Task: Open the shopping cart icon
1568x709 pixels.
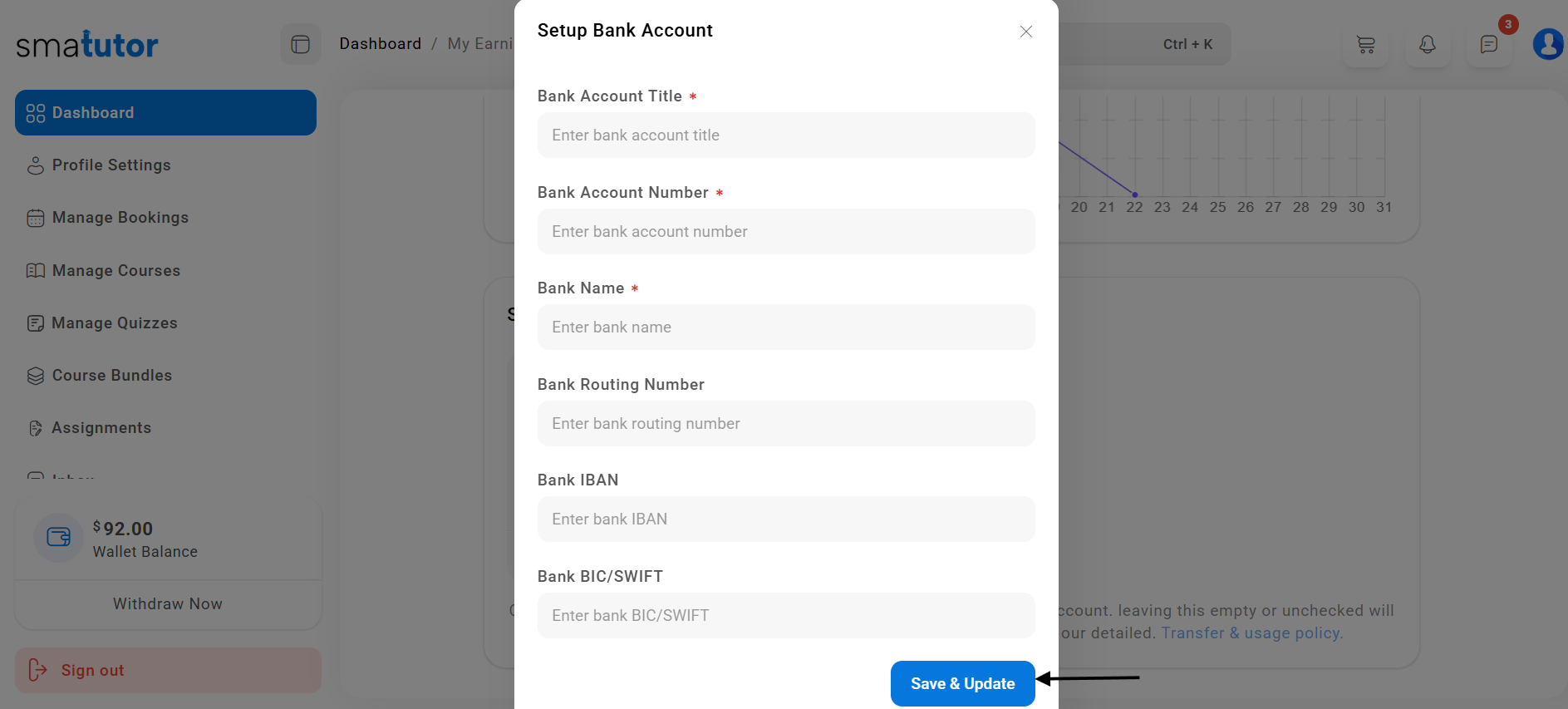Action: 1365,44
